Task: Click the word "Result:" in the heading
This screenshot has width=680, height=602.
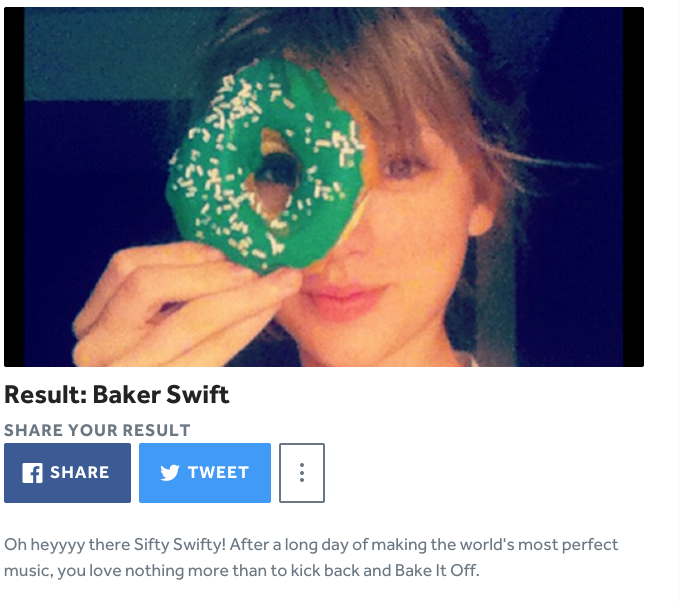Action: [x=45, y=395]
